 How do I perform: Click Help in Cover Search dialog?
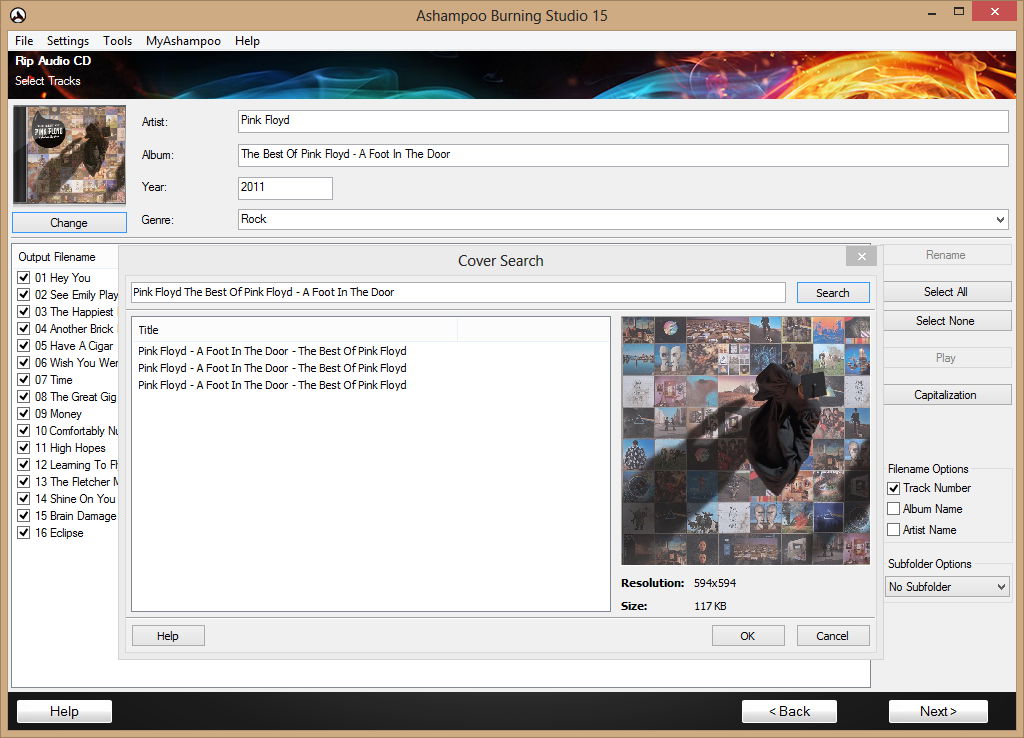click(x=168, y=635)
